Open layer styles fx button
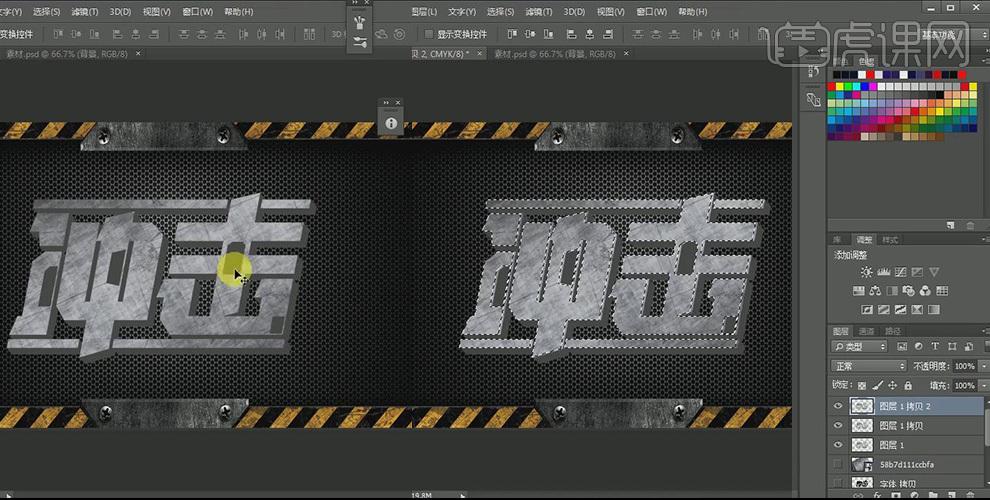Viewport: 990px width, 500px height. point(876,496)
